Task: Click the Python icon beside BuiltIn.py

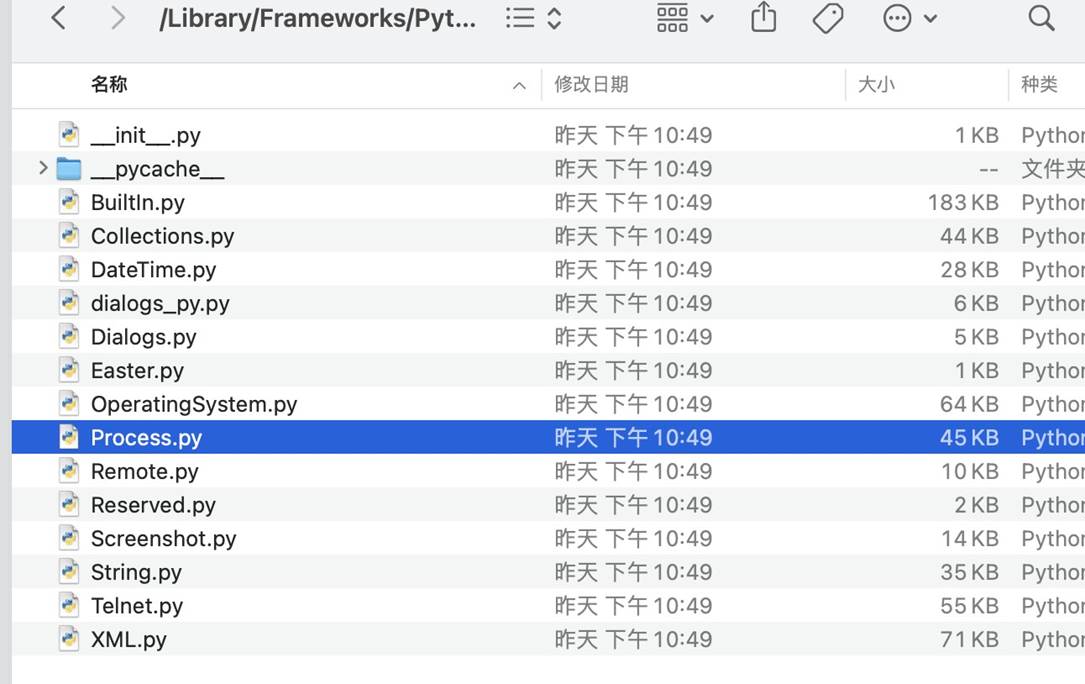Action: click(69, 202)
